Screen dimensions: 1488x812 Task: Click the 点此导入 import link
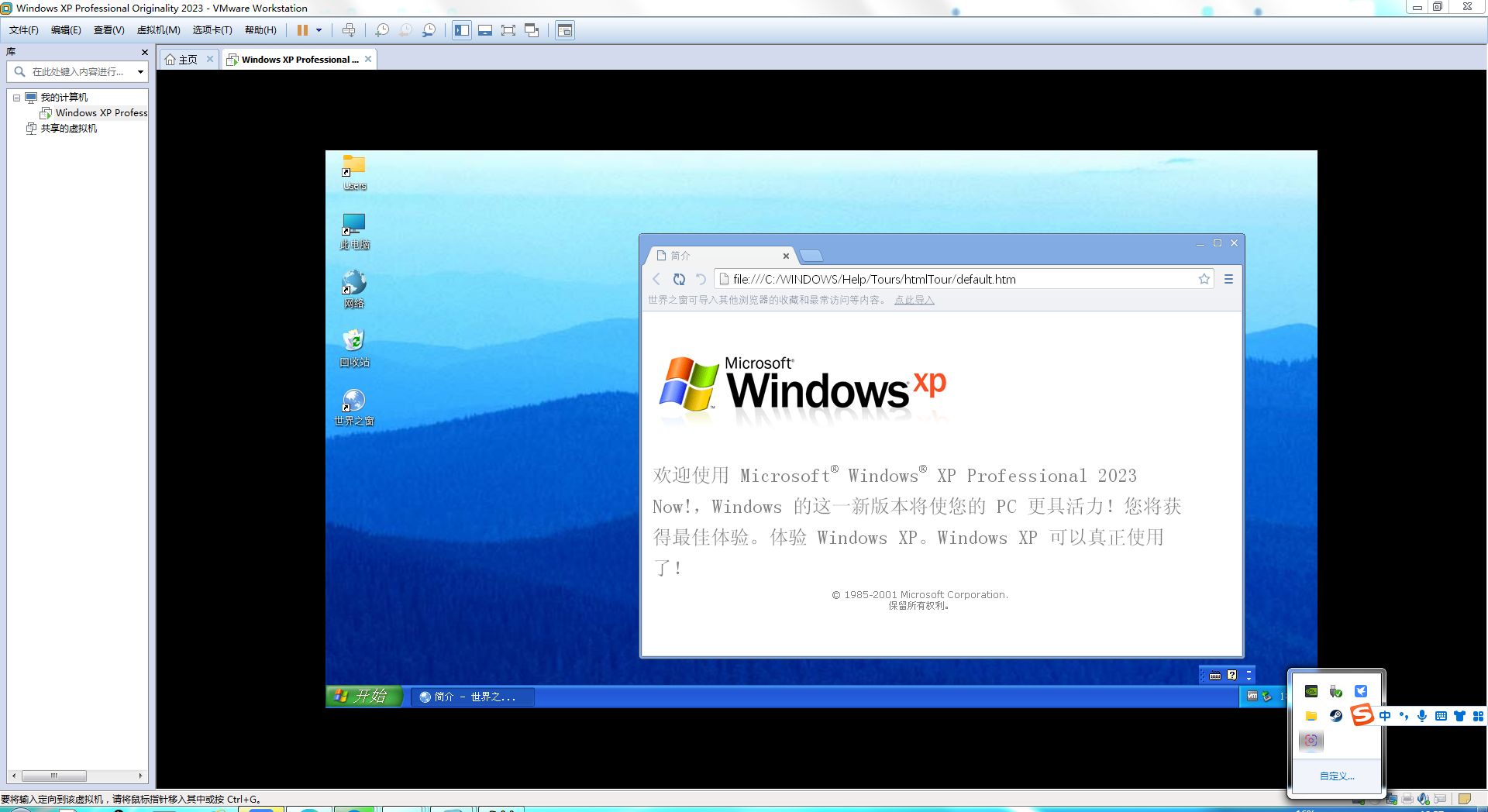point(914,300)
